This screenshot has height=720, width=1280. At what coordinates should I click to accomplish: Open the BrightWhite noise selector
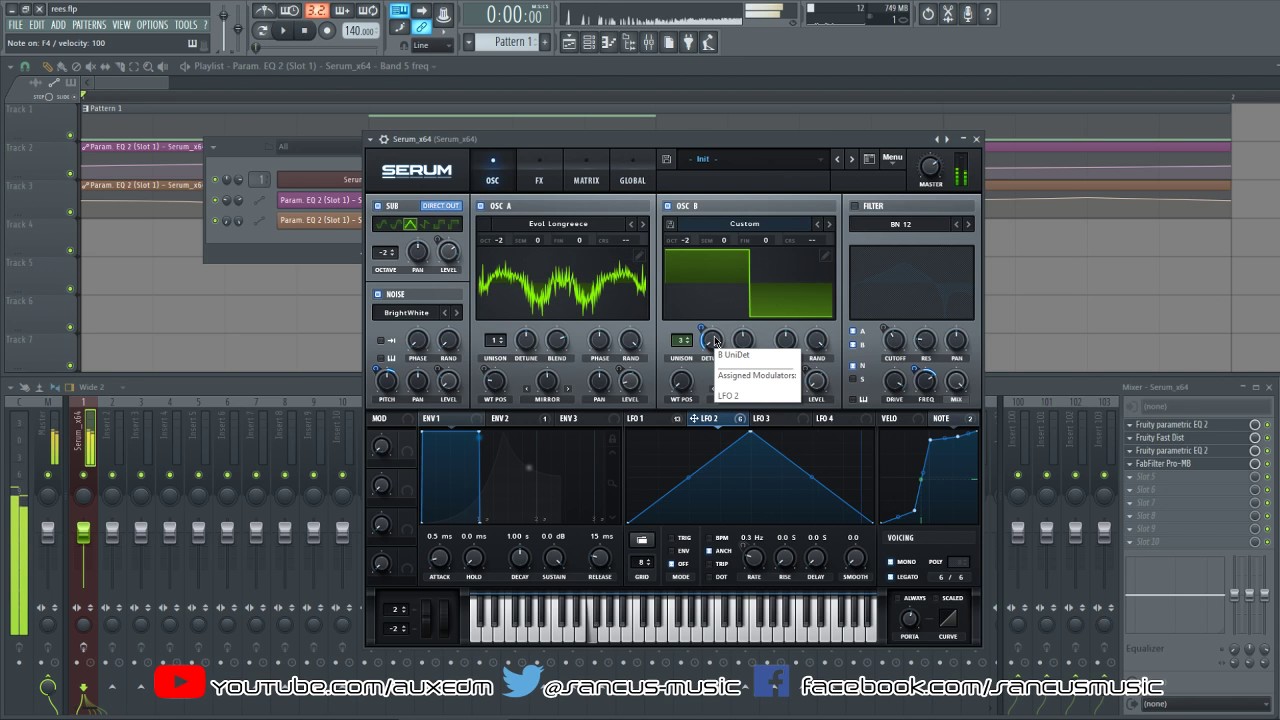[405, 313]
